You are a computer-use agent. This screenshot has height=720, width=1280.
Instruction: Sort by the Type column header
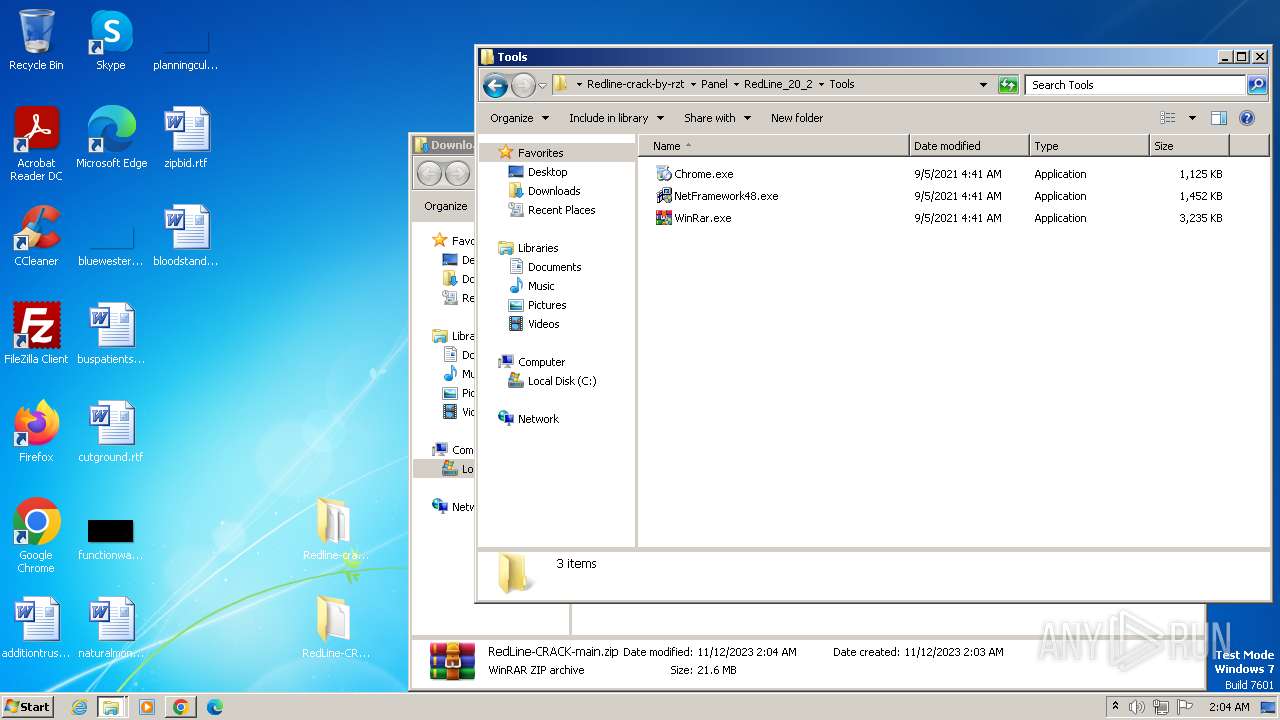1089,146
